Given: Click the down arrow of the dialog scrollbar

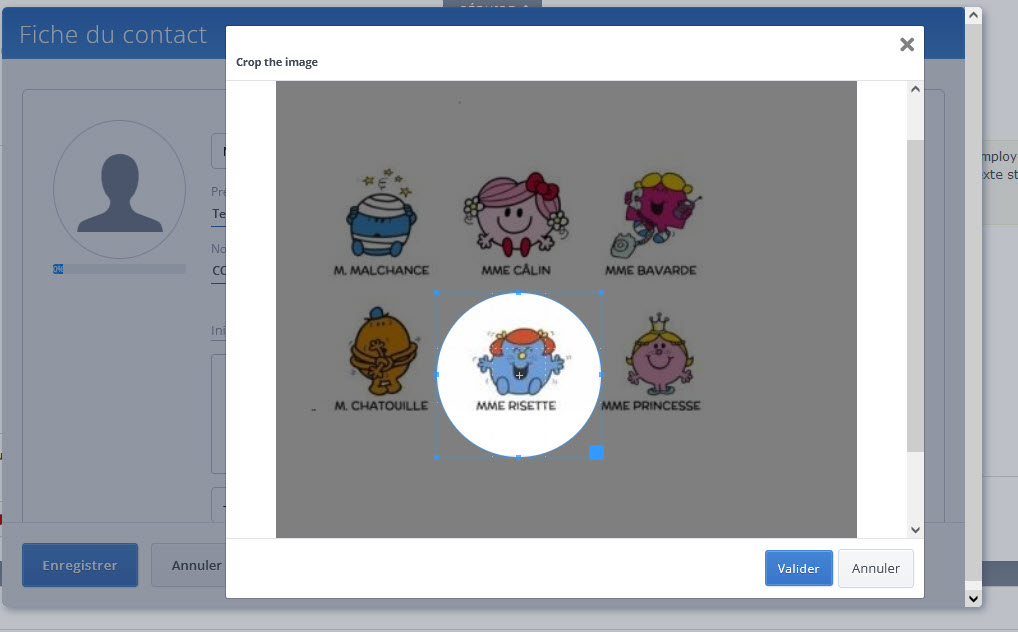Looking at the screenshot, I should (x=915, y=529).
